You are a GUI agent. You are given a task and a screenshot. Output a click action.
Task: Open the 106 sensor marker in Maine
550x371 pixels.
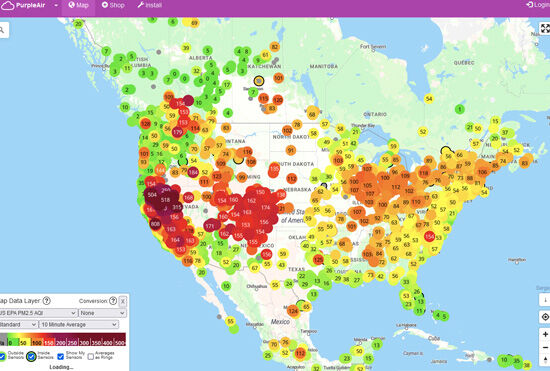483,172
